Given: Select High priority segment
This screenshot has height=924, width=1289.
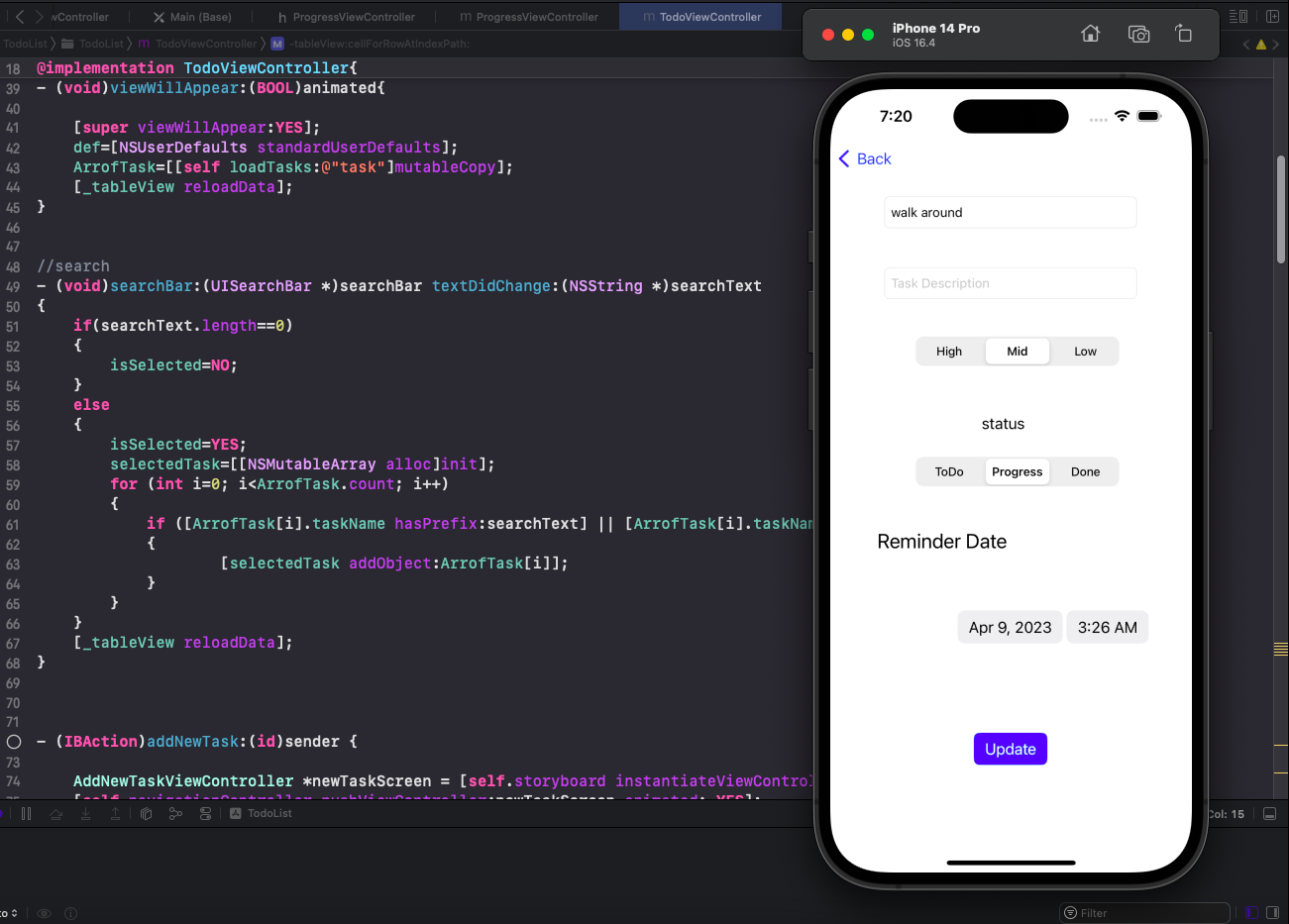Looking at the screenshot, I should pos(949,352).
